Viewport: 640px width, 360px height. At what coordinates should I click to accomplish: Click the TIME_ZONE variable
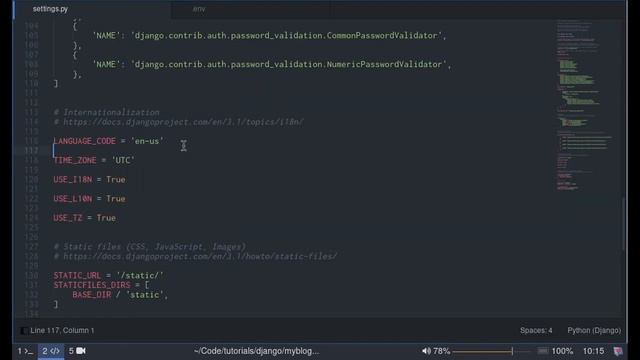point(75,160)
